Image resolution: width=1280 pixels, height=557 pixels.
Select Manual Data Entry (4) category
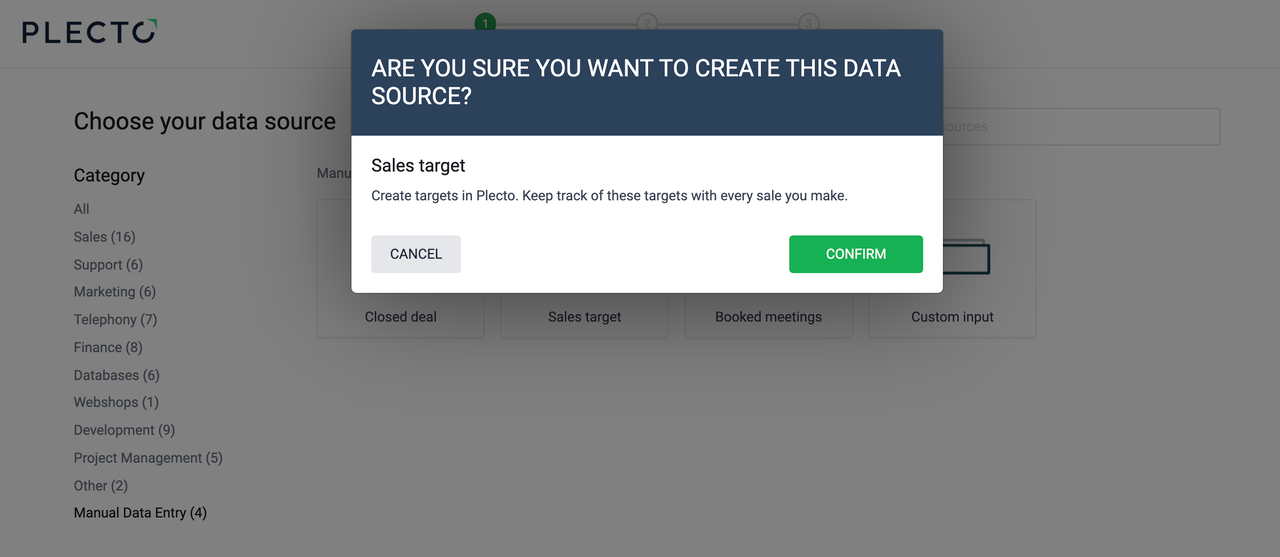pyautogui.click(x=140, y=513)
